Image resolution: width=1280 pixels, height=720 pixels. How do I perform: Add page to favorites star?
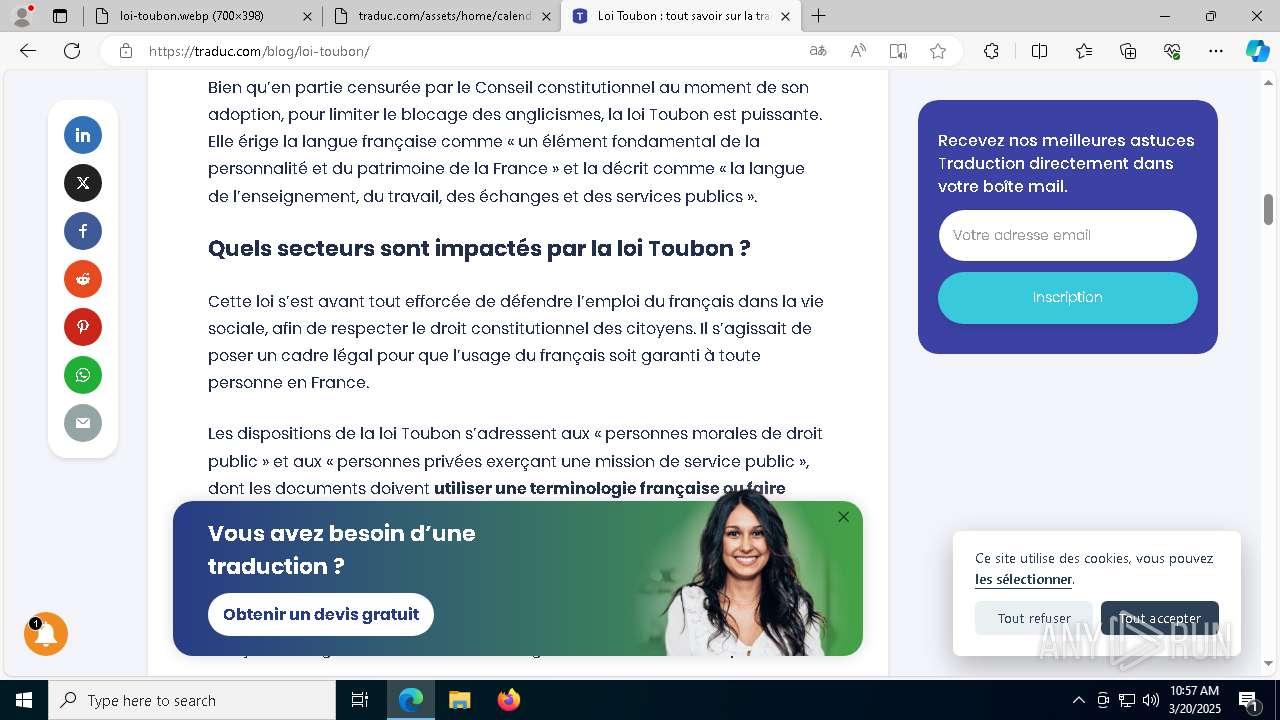click(938, 51)
